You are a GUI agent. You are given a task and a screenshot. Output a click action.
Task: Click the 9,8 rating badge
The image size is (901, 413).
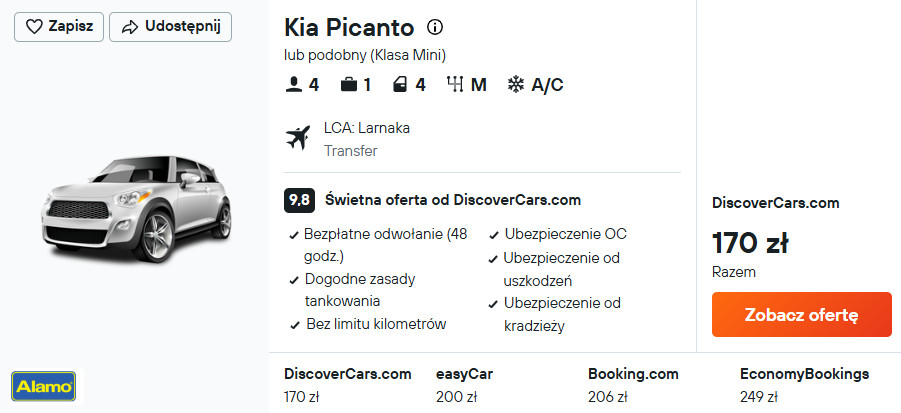coord(299,200)
